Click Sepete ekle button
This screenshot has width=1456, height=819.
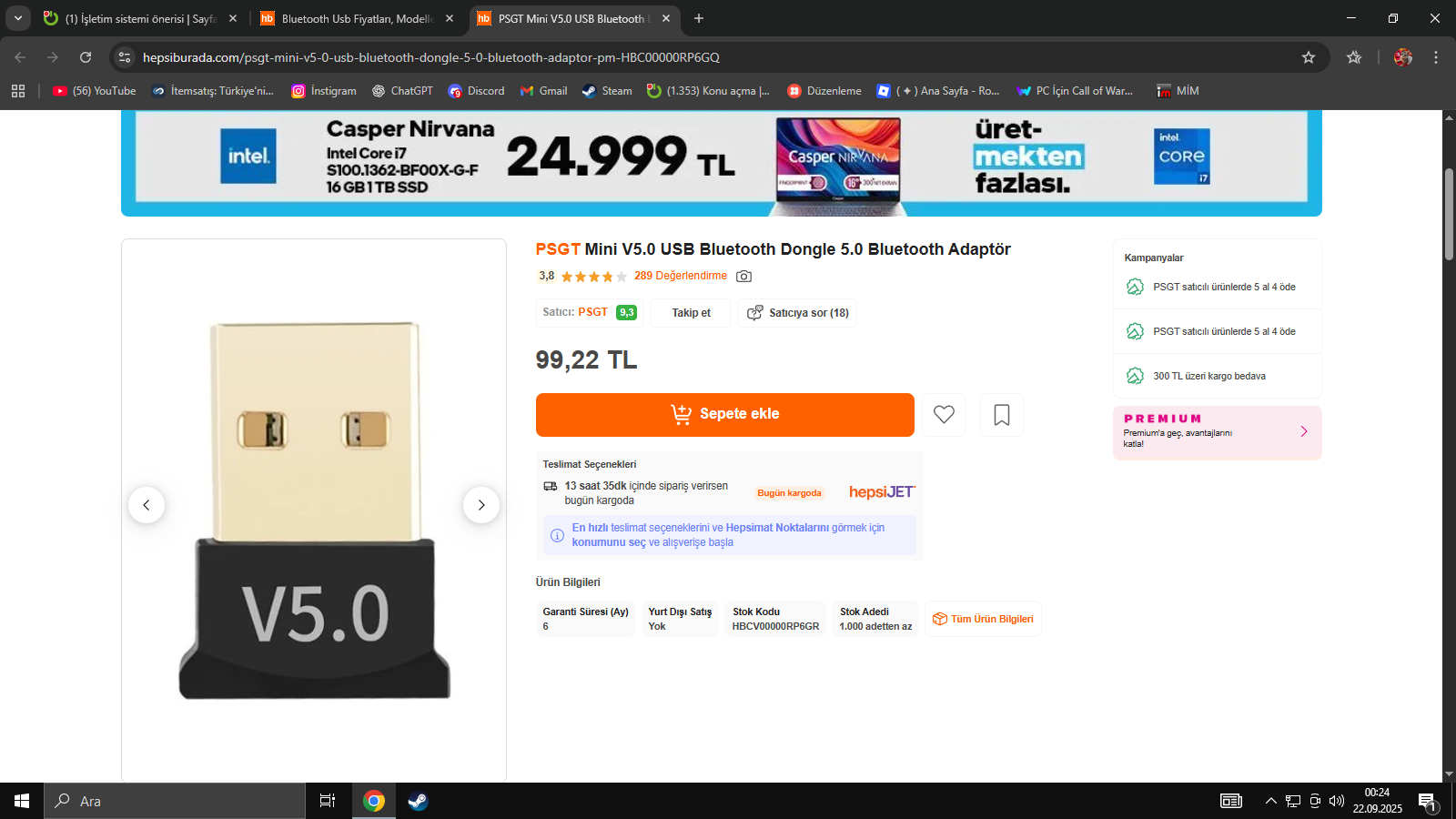(725, 415)
